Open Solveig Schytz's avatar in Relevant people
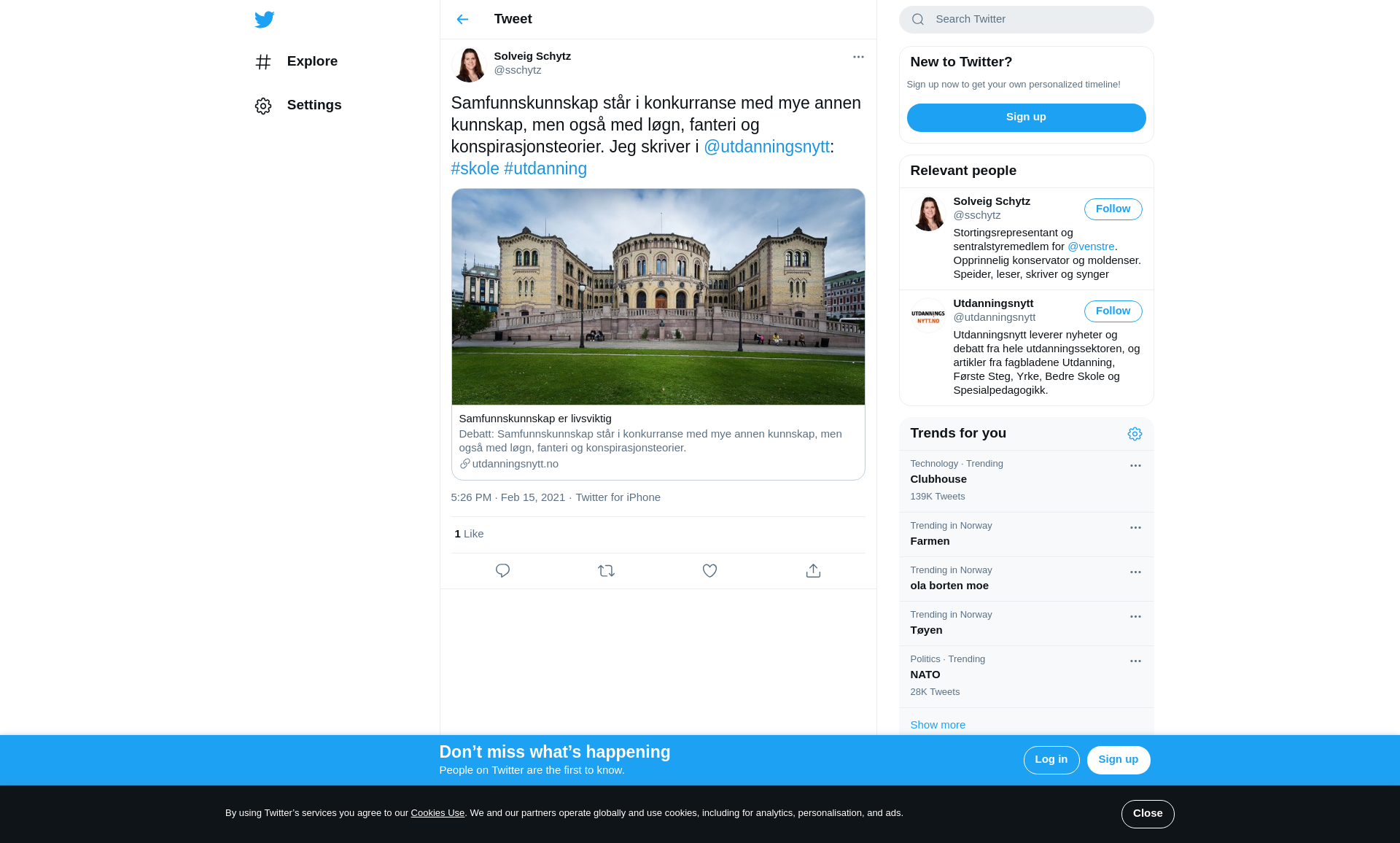Viewport: 1400px width, 843px height. tap(928, 214)
